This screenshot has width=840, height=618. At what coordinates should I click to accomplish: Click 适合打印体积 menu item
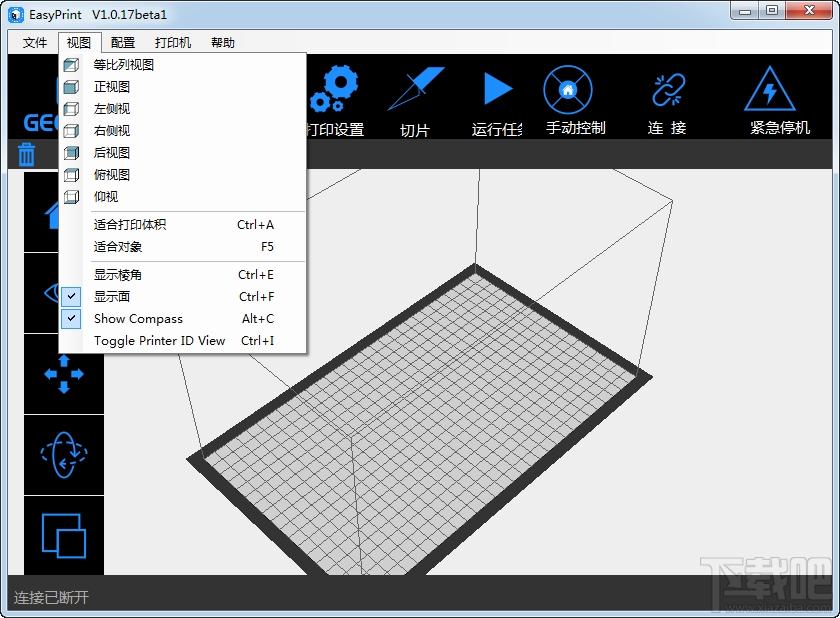182,224
